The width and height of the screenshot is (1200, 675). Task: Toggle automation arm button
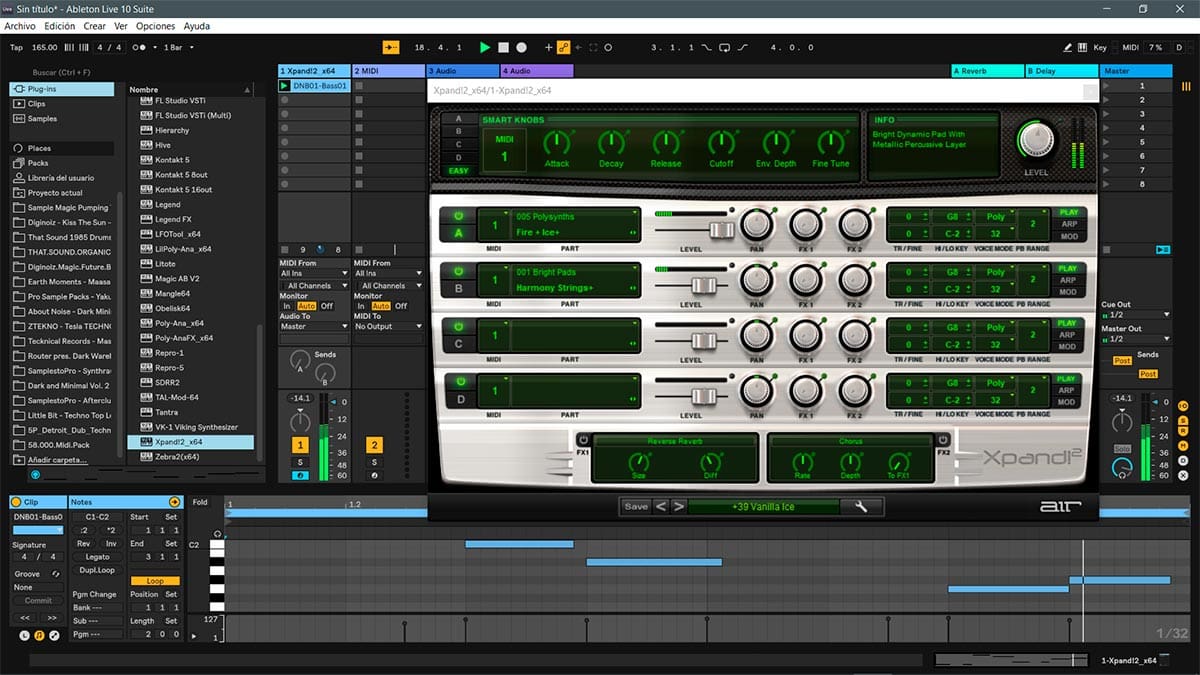pyautogui.click(x=563, y=47)
